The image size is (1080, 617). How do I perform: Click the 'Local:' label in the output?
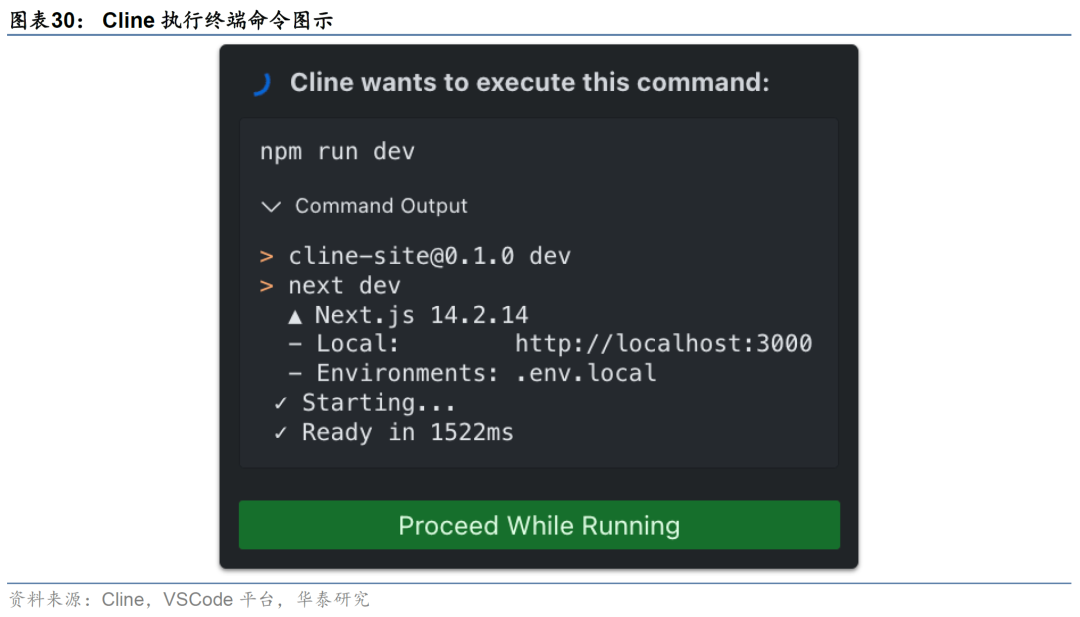pos(358,344)
